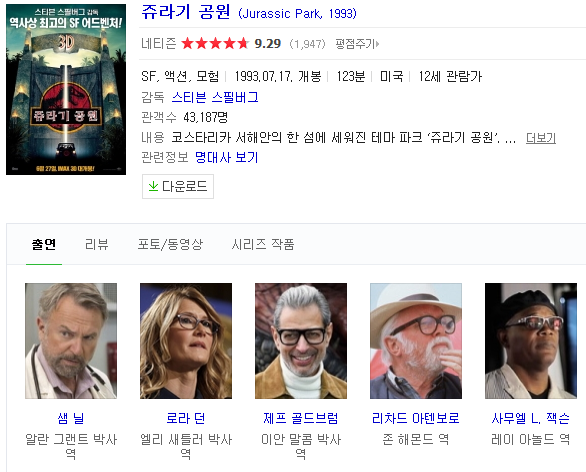Click the (Jurassic Park, 1993) subtitle
This screenshot has height=472, width=586.
coord(297,14)
